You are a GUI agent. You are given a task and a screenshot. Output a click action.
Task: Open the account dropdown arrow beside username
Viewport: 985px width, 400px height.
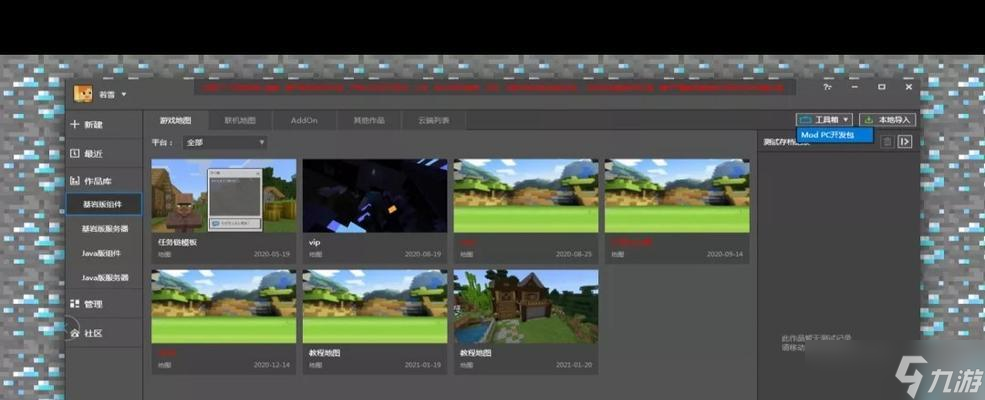tap(124, 94)
